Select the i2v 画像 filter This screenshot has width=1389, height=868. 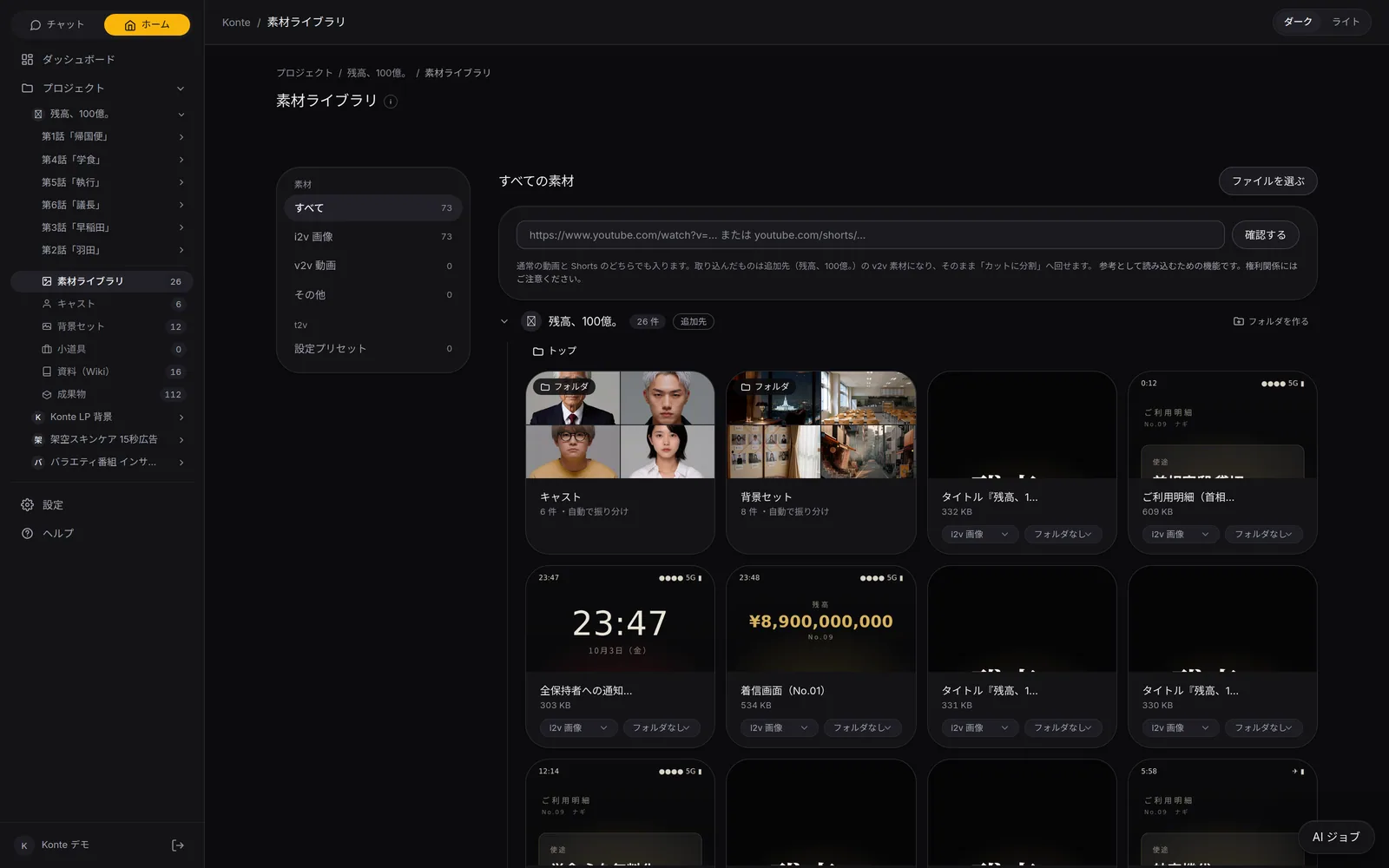[373, 237]
